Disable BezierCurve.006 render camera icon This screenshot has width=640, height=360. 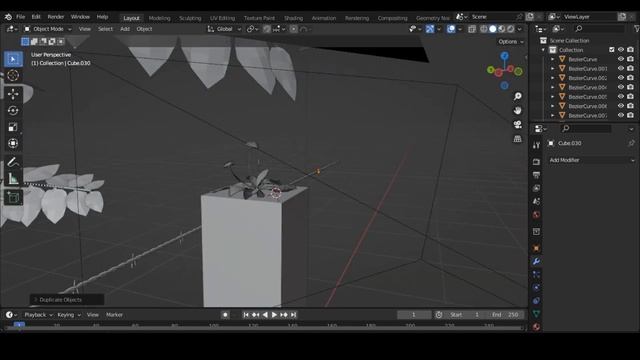tap(630, 106)
